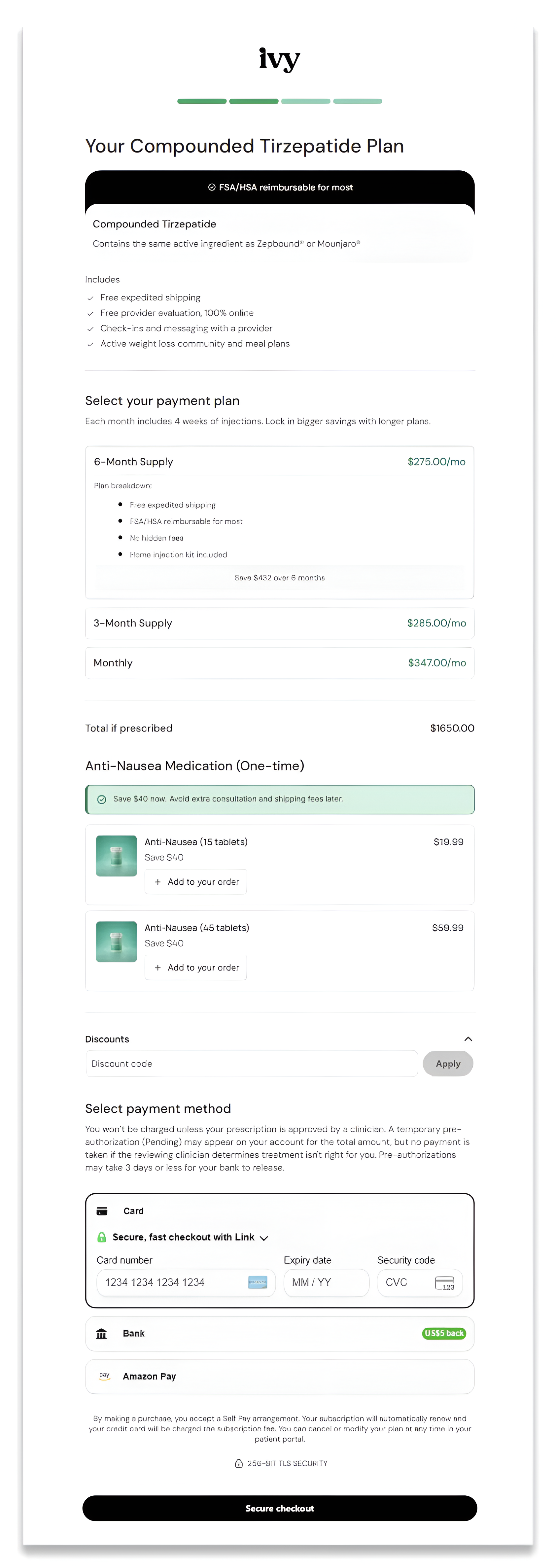Image resolution: width=556 pixels, height=1568 pixels.
Task: Switch to the Bank payment method
Action: 279,1333
